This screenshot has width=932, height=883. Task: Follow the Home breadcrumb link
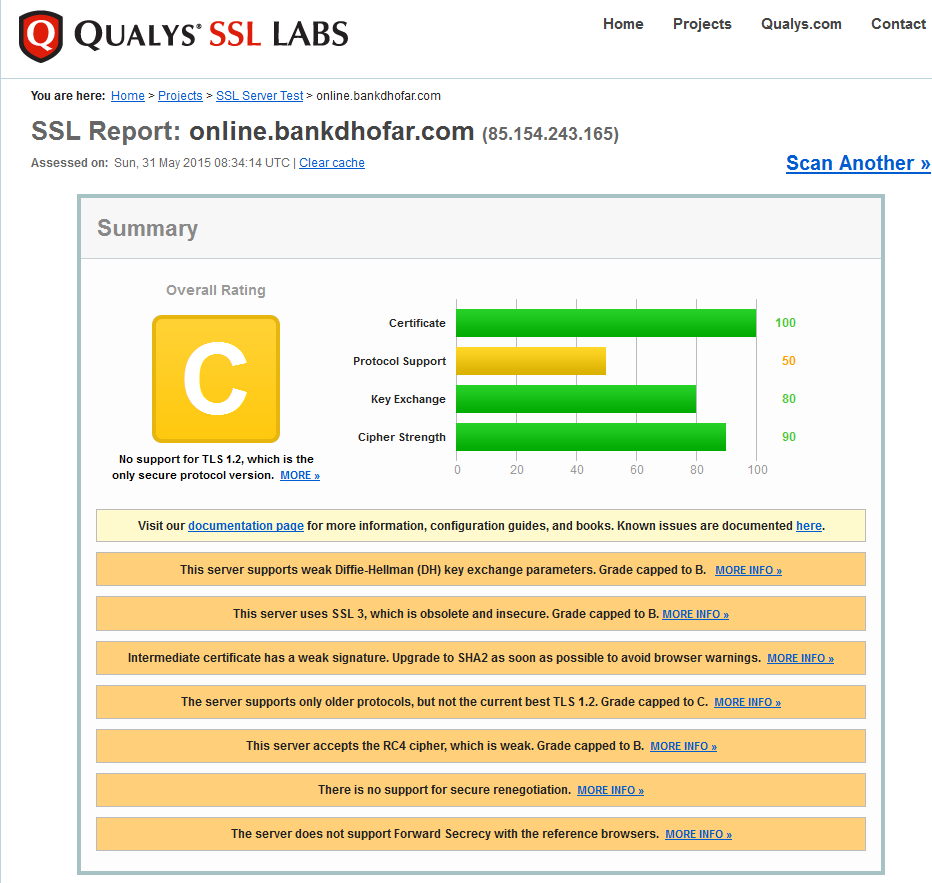point(128,96)
